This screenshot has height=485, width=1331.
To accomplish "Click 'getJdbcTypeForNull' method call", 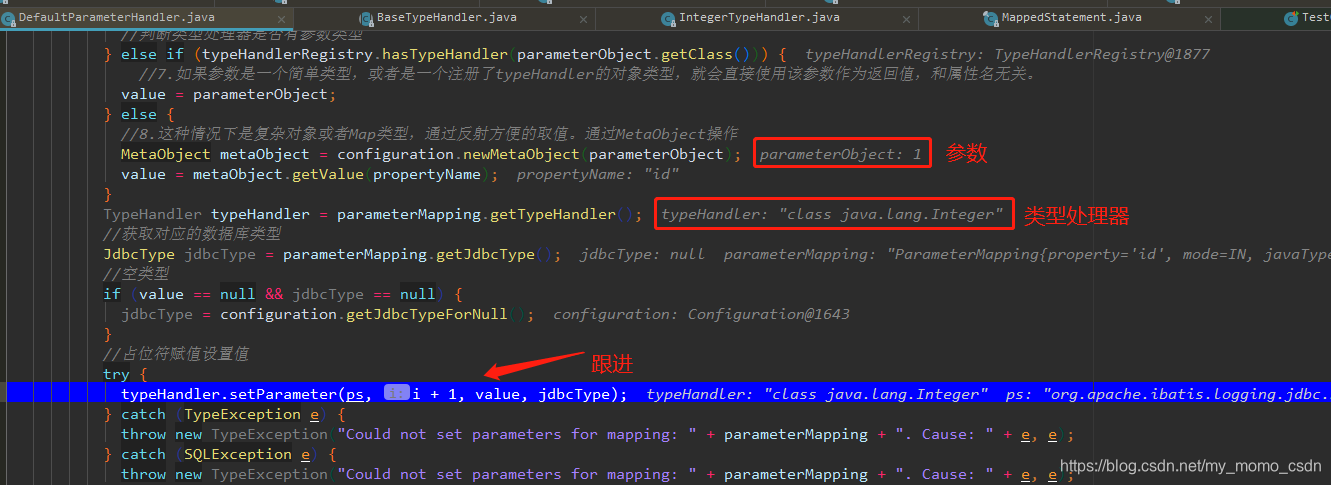I will click(x=429, y=314).
